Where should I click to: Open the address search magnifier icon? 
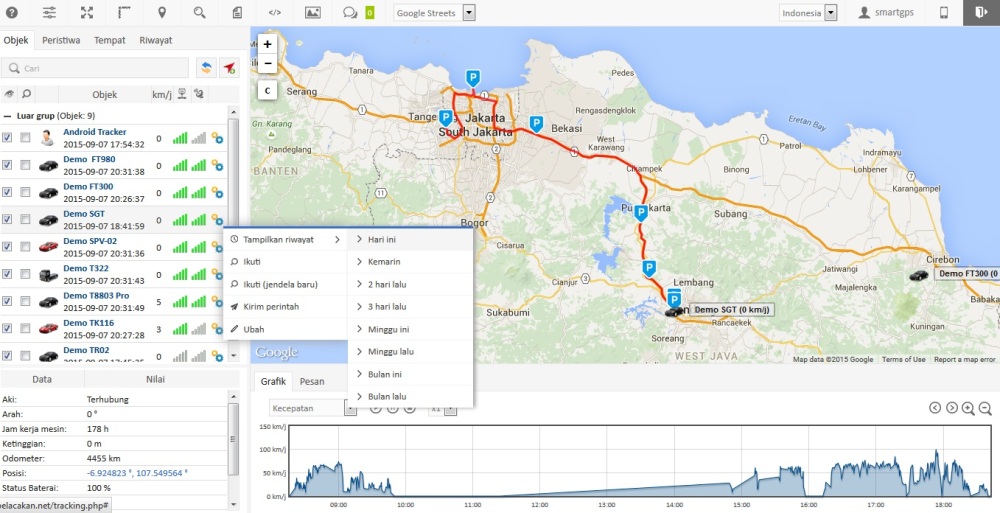click(200, 13)
